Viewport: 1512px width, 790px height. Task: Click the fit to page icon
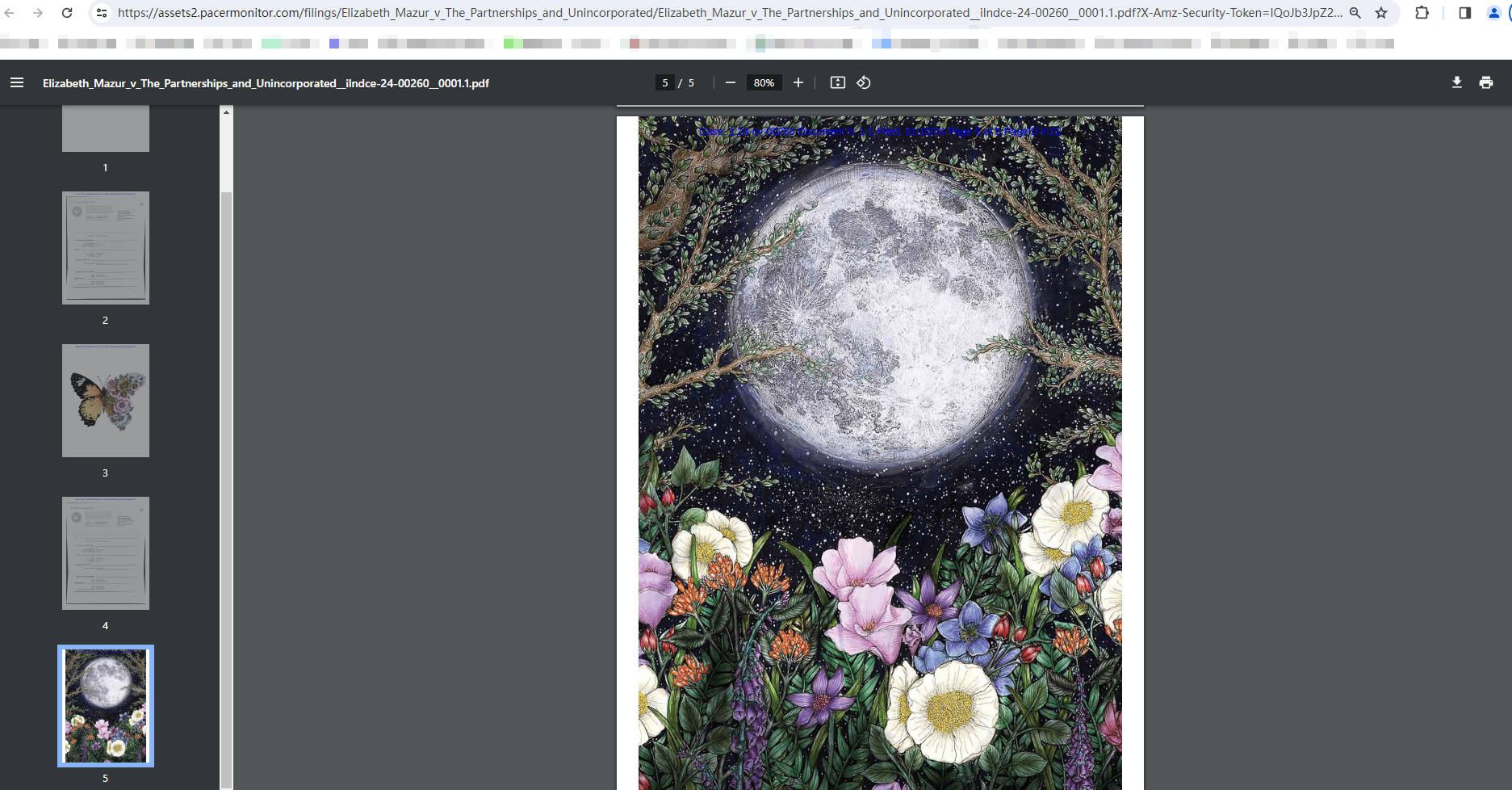838,82
